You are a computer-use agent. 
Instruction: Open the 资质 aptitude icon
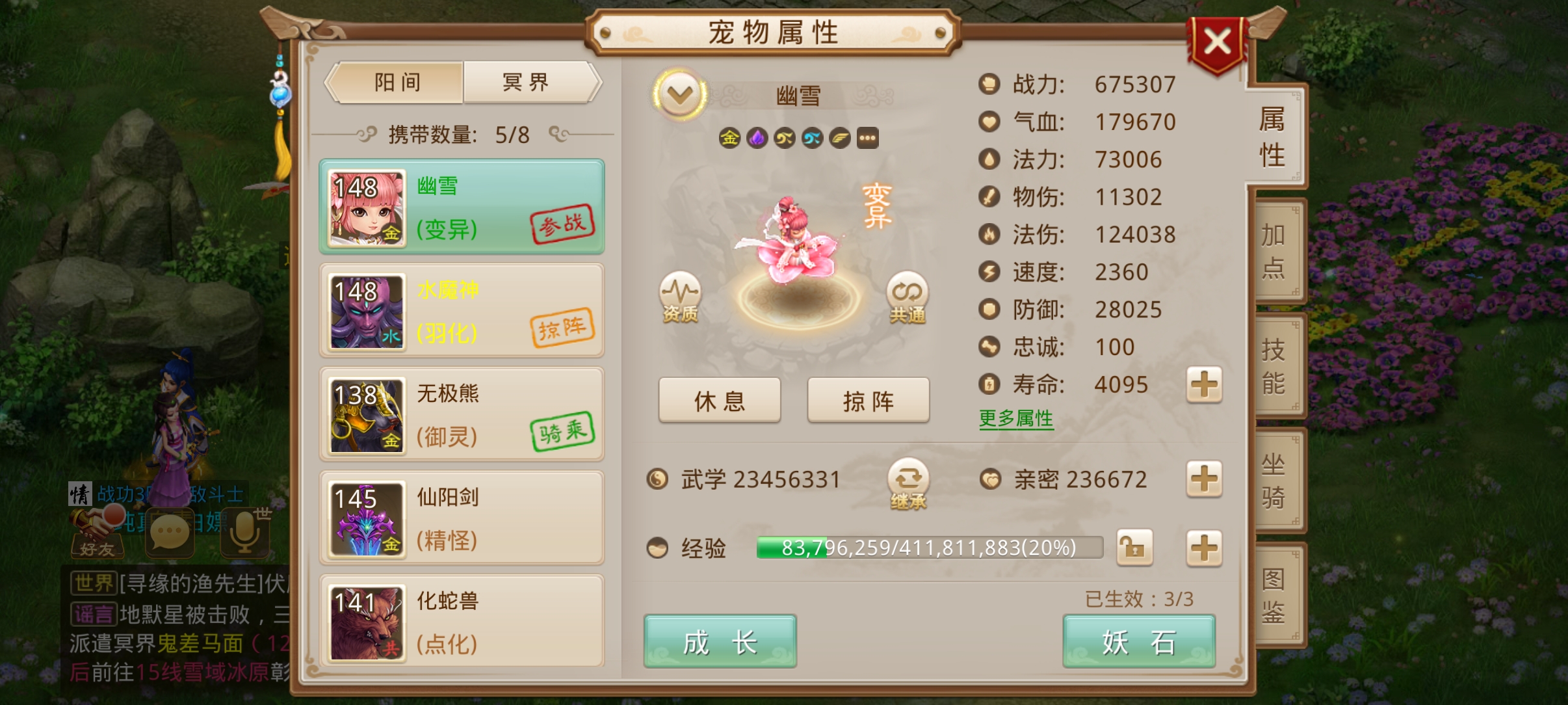coord(680,297)
